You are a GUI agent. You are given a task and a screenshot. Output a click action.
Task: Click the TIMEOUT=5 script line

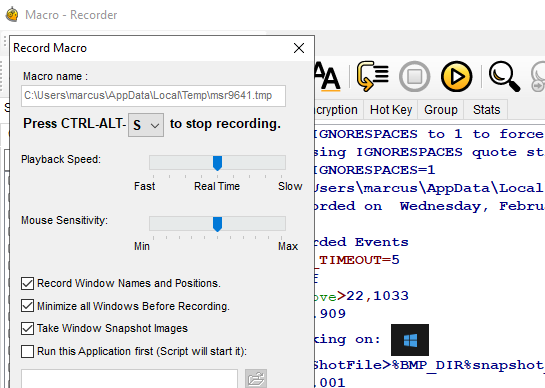(357, 260)
